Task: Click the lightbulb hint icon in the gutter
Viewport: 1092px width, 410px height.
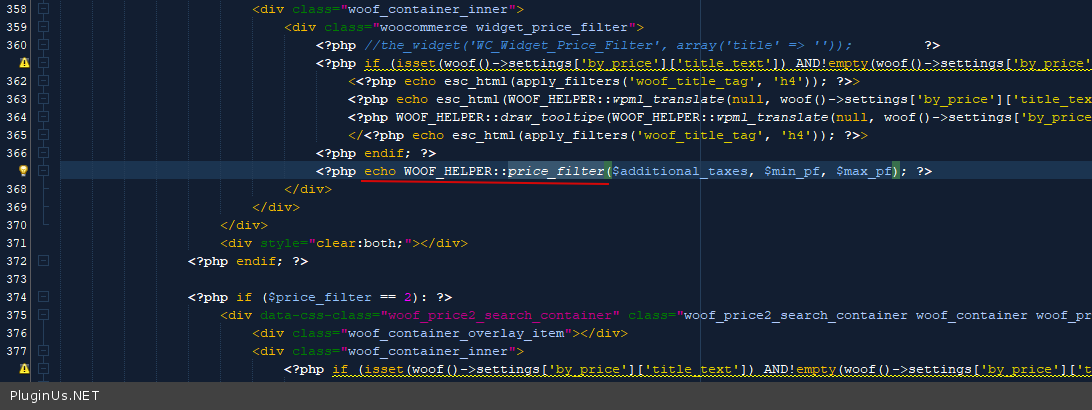Action: (24, 171)
